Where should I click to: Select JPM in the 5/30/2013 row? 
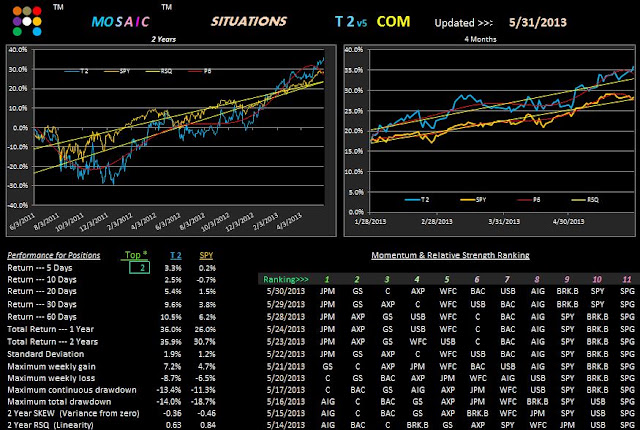pyautogui.click(x=327, y=291)
